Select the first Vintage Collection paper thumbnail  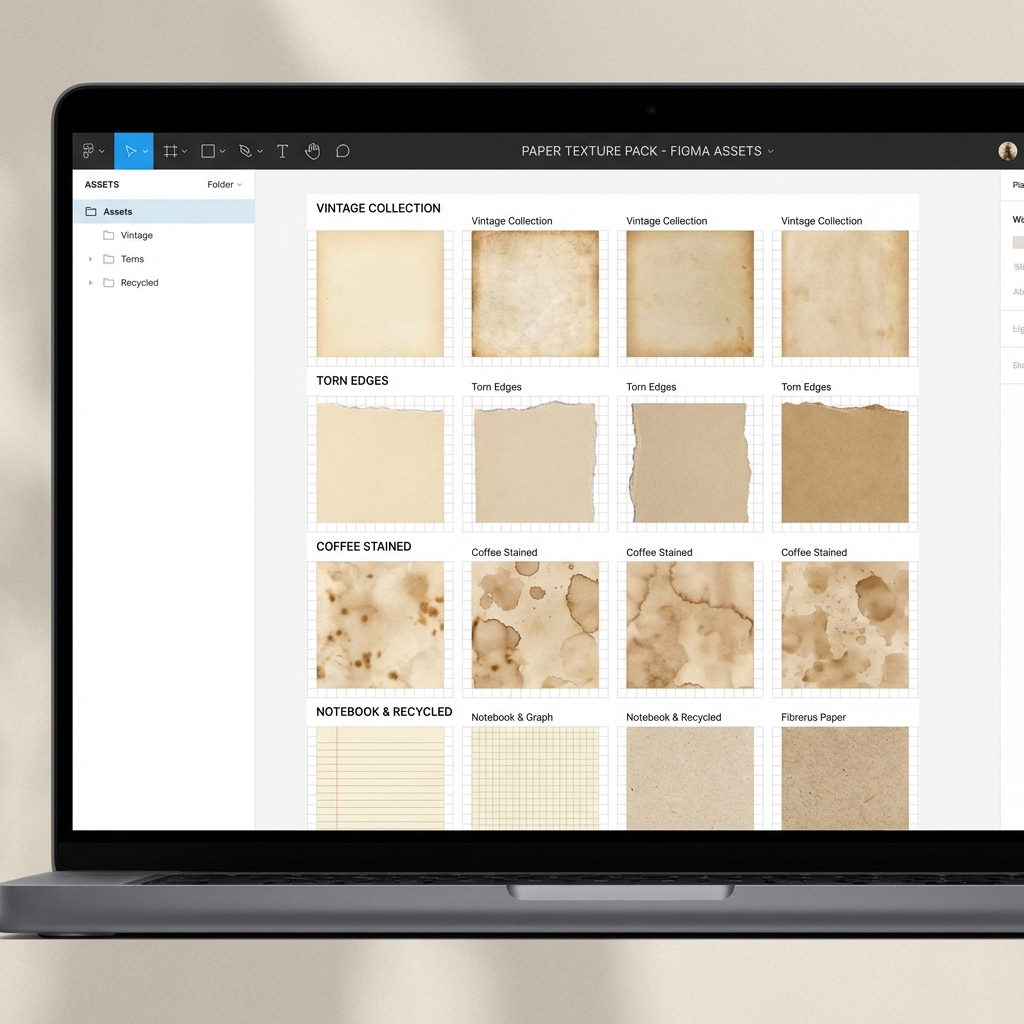tap(380, 294)
